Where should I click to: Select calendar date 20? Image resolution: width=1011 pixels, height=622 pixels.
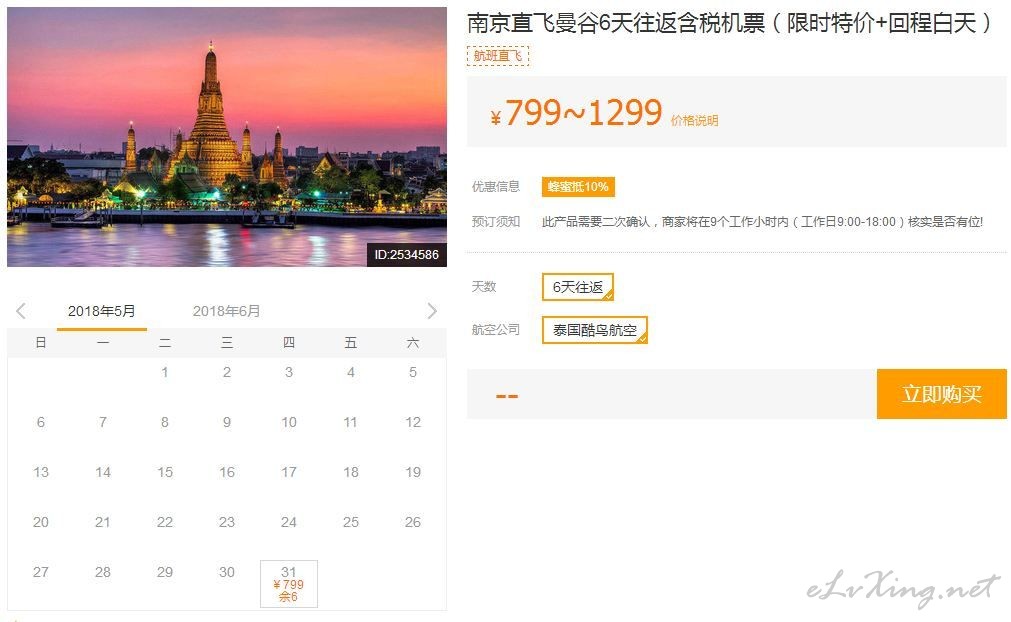pos(41,522)
